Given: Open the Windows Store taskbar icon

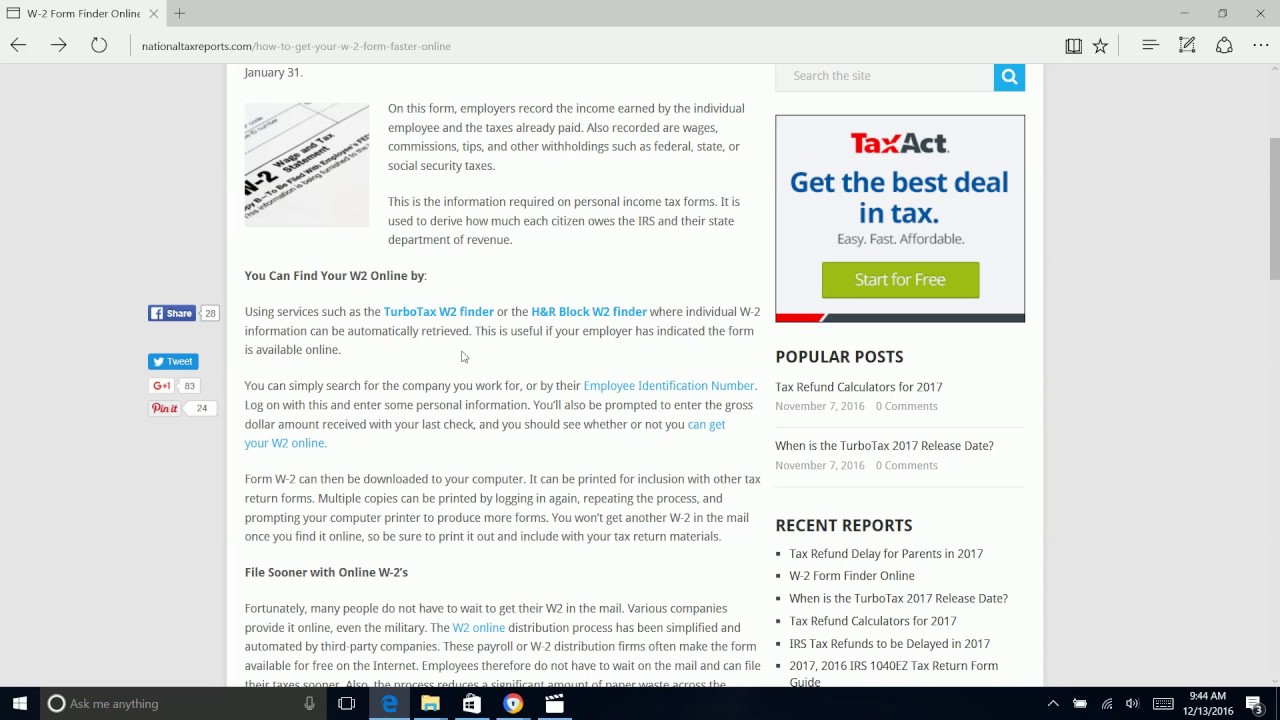Looking at the screenshot, I should [x=471, y=703].
